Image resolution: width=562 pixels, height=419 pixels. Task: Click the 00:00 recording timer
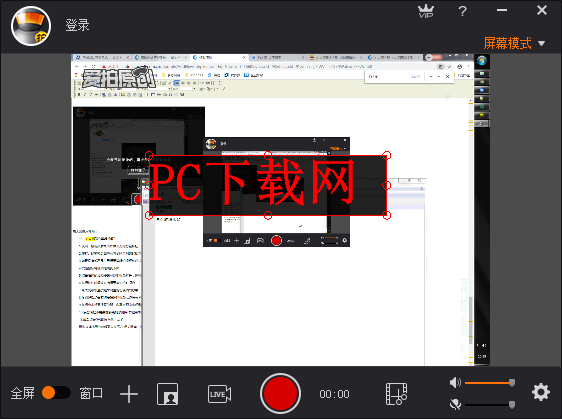tap(334, 394)
